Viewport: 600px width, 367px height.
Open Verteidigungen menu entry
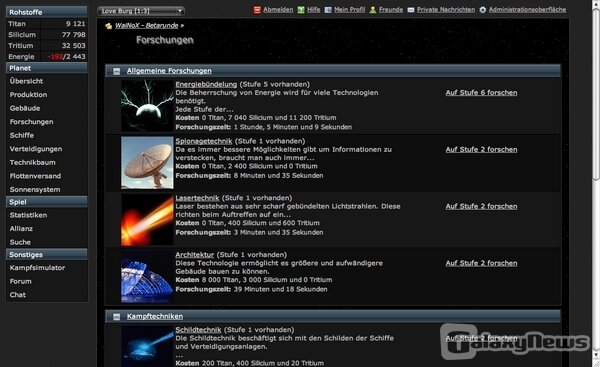click(x=36, y=149)
